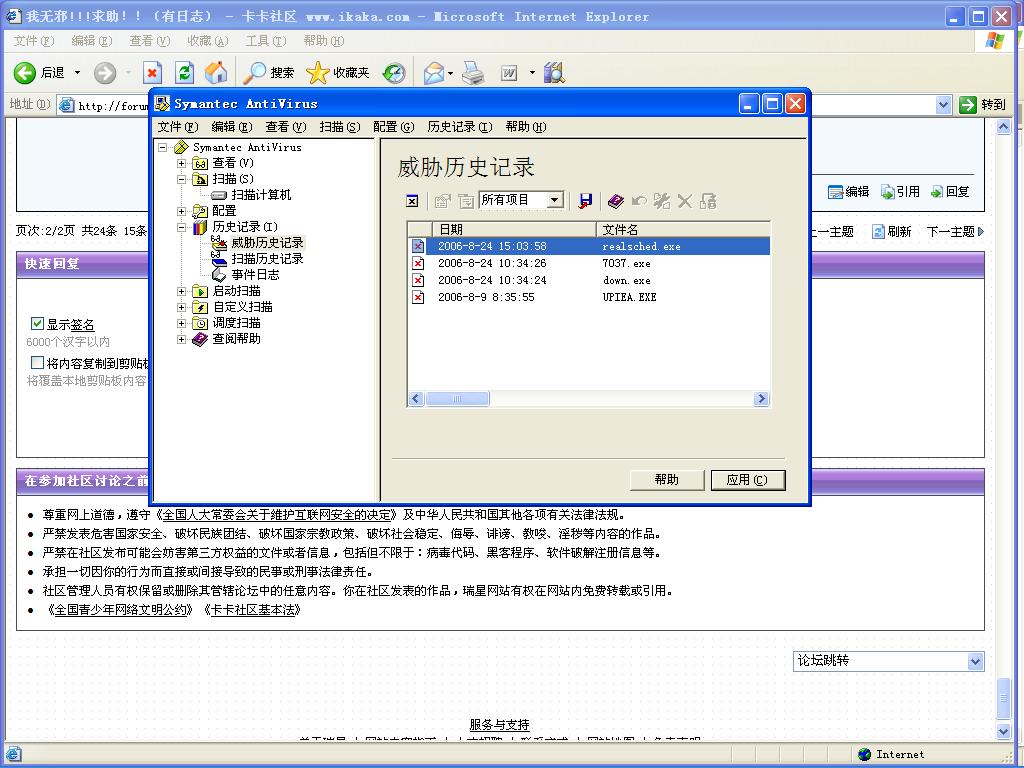
Task: Click the 引用 link in the forum post
Action: [900, 191]
